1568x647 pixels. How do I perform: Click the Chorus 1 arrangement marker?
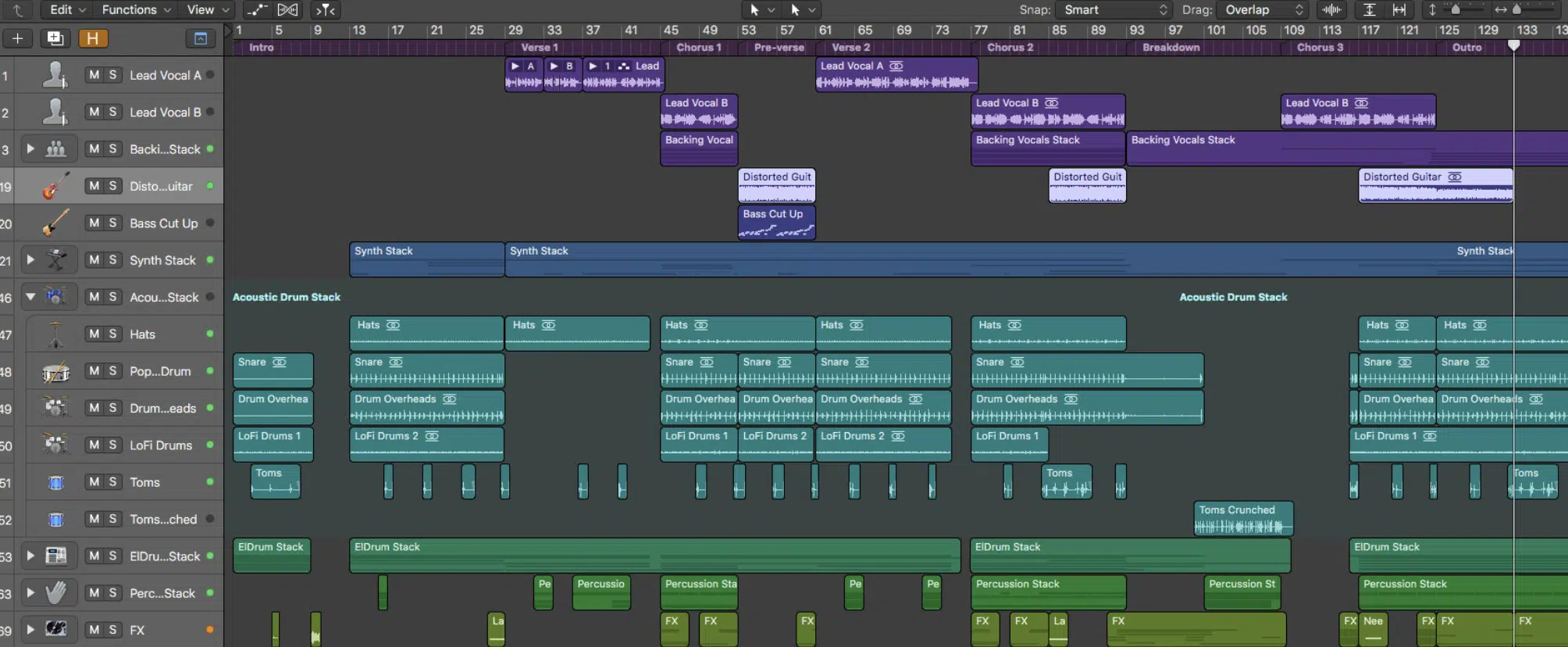pos(699,47)
